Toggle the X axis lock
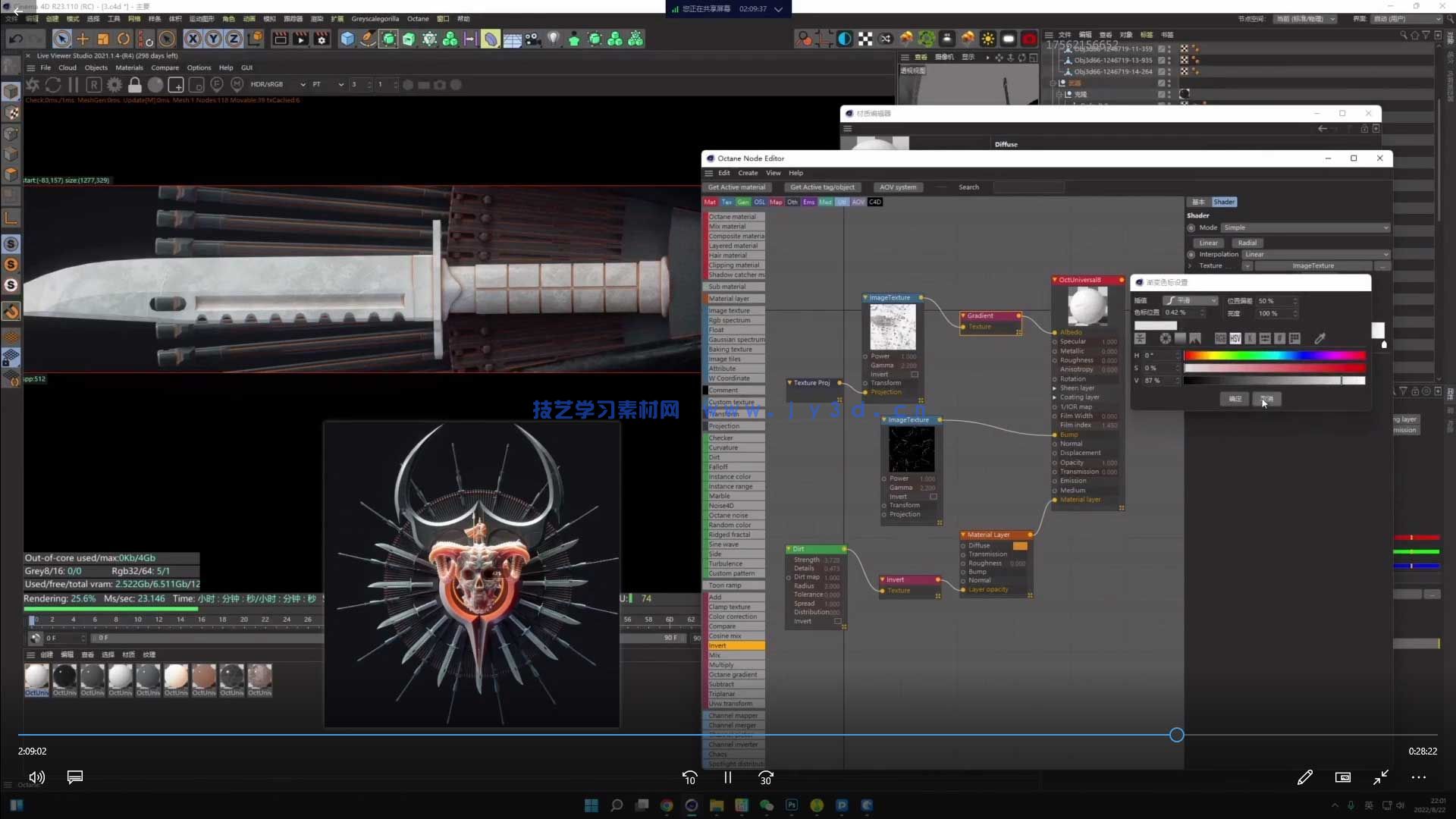This screenshot has height=819, width=1456. tap(193, 39)
